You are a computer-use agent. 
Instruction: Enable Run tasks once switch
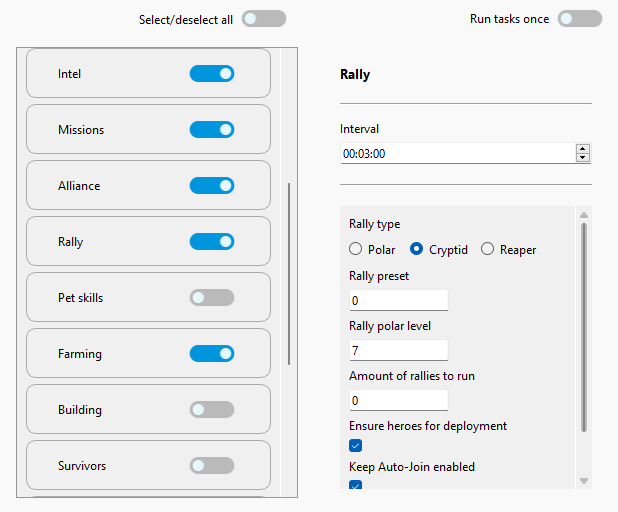coord(579,19)
